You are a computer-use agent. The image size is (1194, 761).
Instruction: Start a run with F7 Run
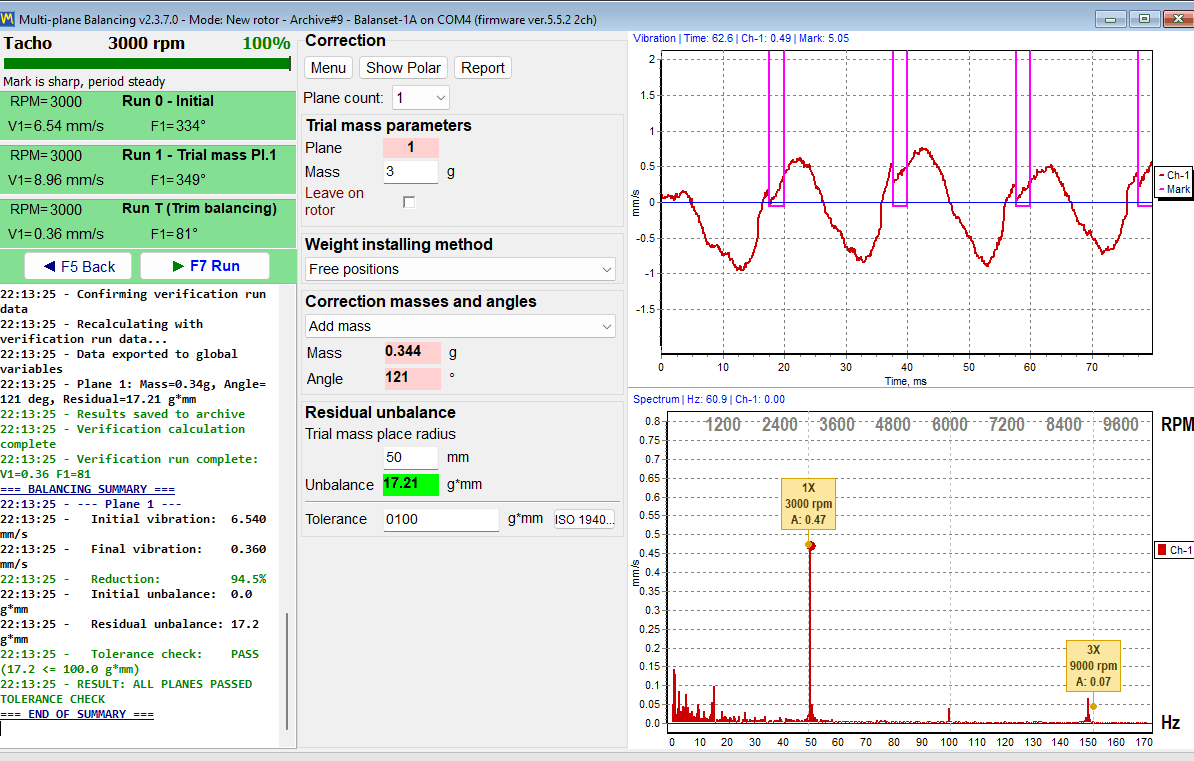(205, 267)
